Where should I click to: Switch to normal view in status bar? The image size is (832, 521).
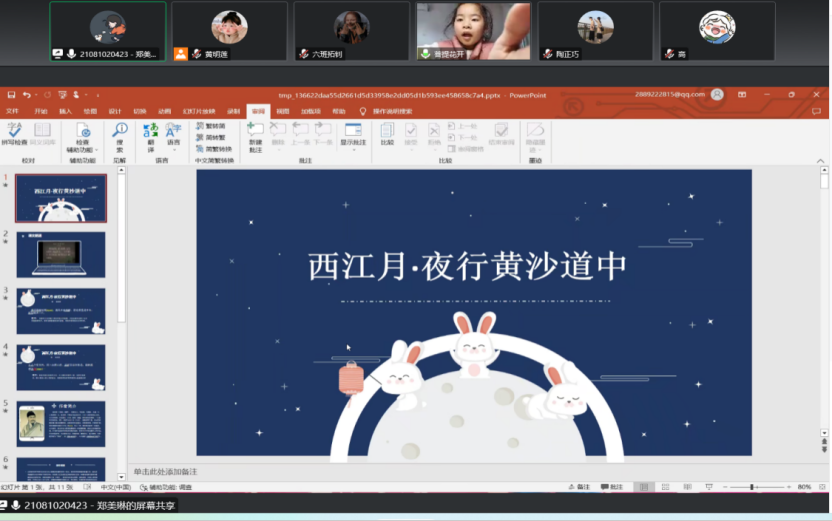click(x=645, y=487)
